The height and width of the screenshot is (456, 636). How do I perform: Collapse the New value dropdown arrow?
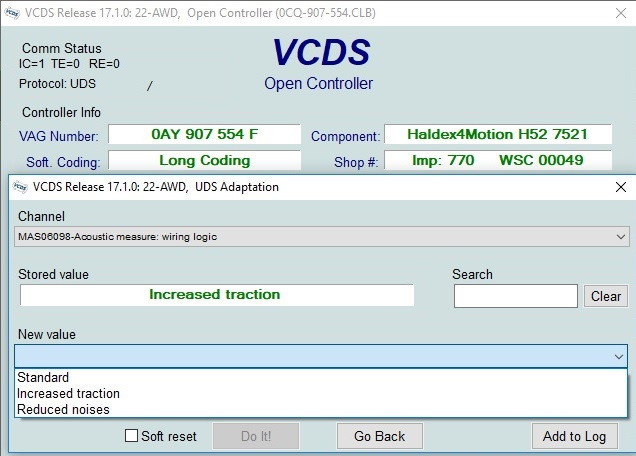click(619, 357)
